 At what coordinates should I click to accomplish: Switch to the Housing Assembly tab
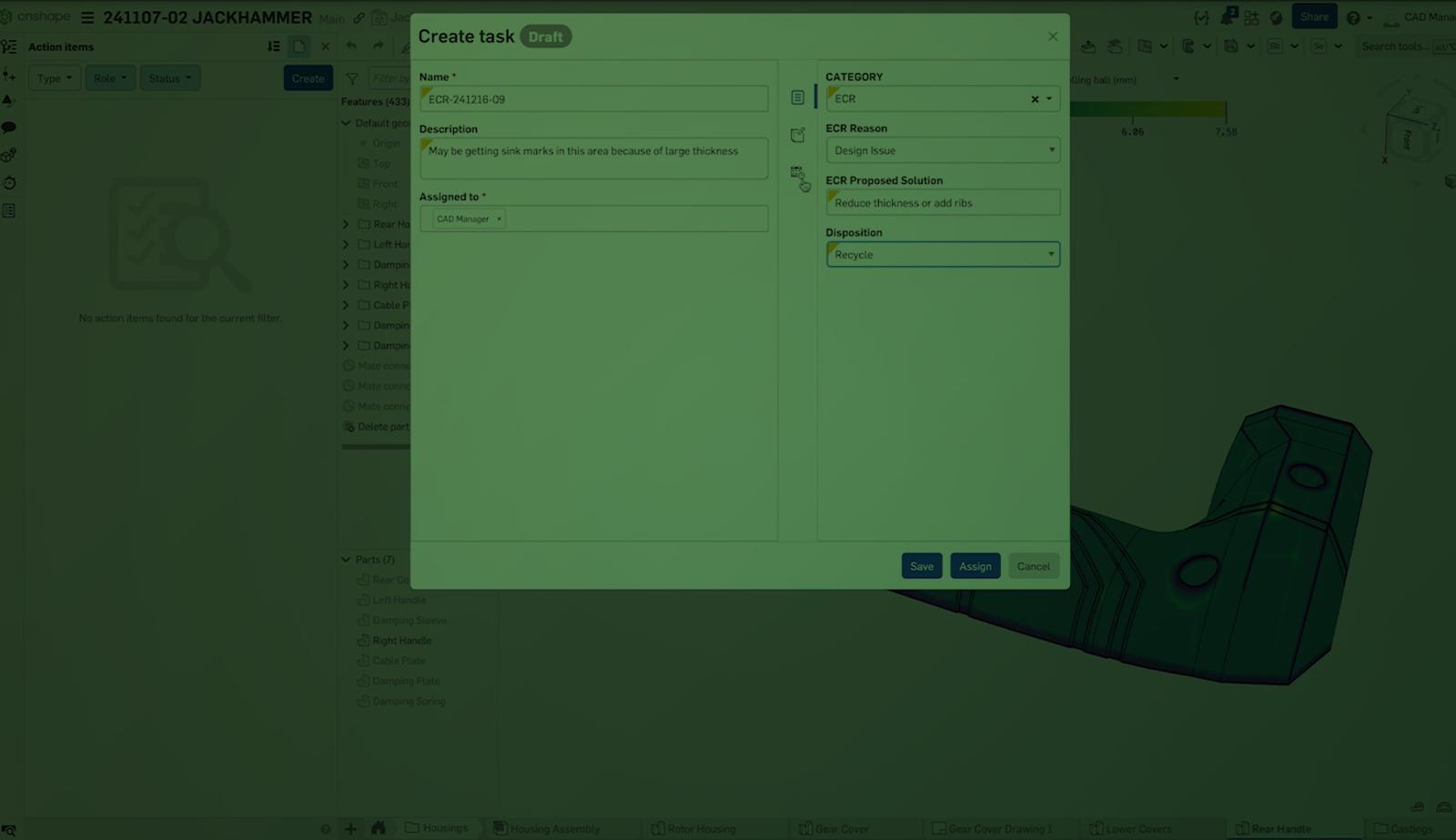pyautogui.click(x=547, y=828)
